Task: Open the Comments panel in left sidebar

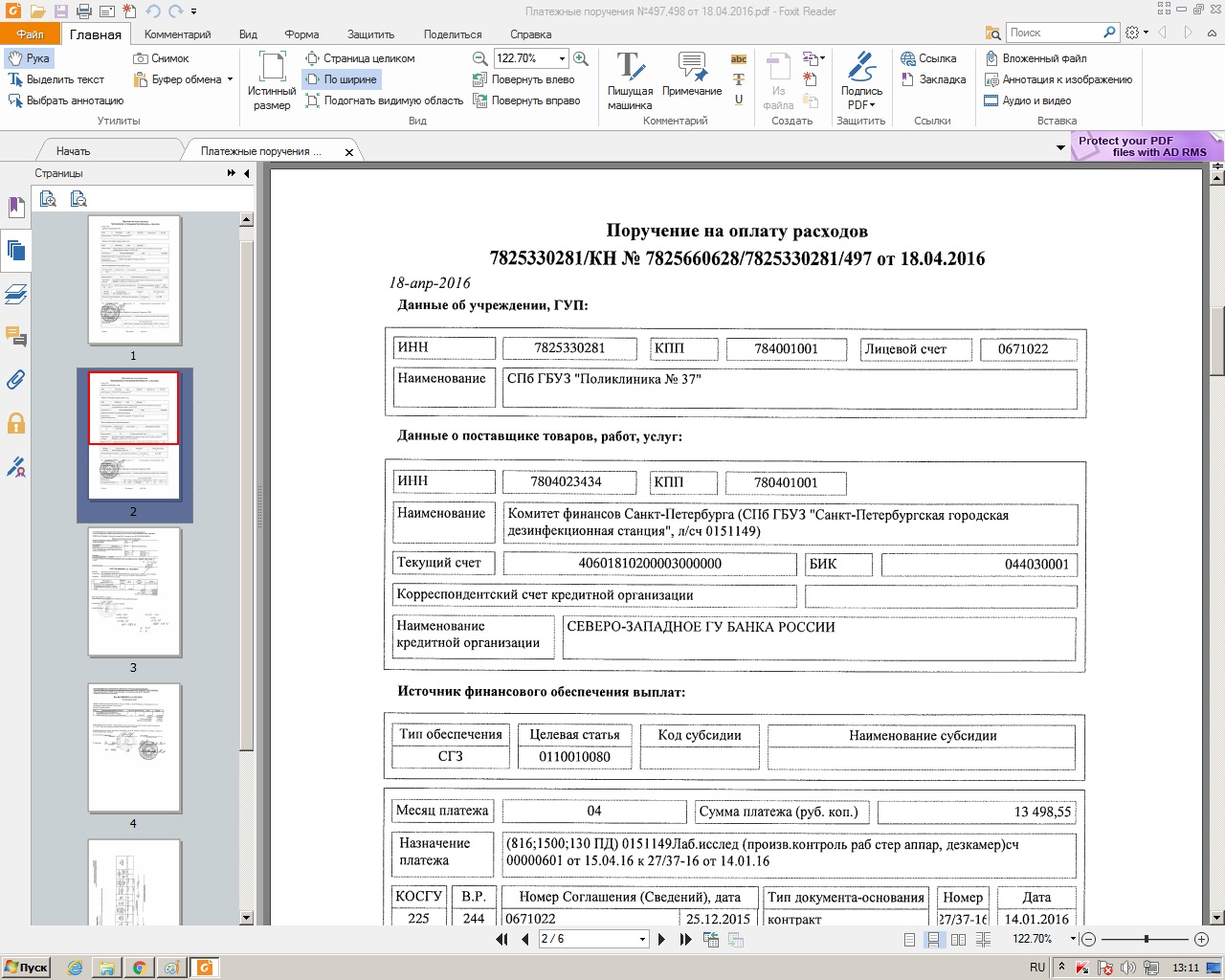Action: coord(15,336)
